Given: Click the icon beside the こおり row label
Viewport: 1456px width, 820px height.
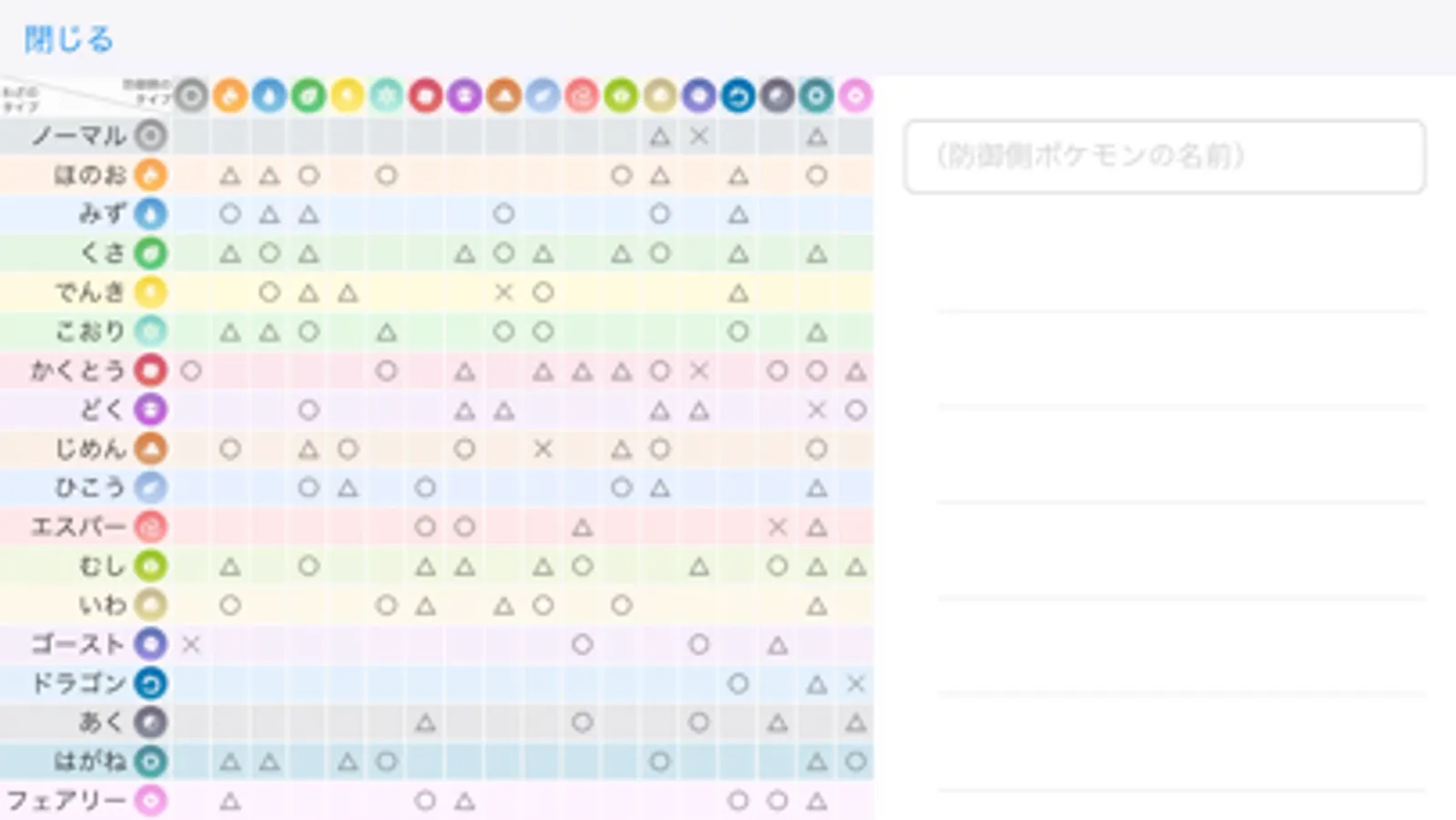Looking at the screenshot, I should click(x=151, y=332).
